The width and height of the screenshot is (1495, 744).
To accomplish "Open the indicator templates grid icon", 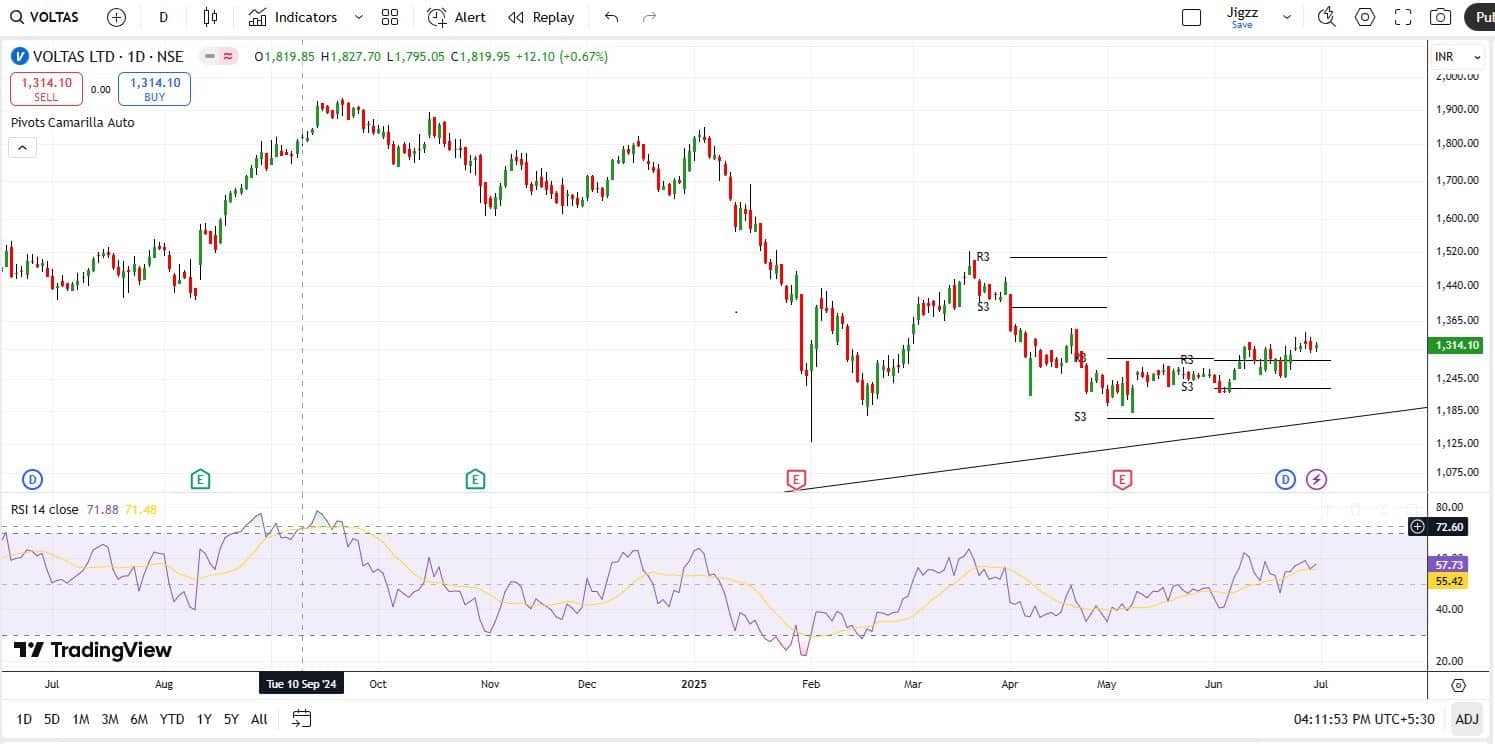I will click(x=390, y=17).
